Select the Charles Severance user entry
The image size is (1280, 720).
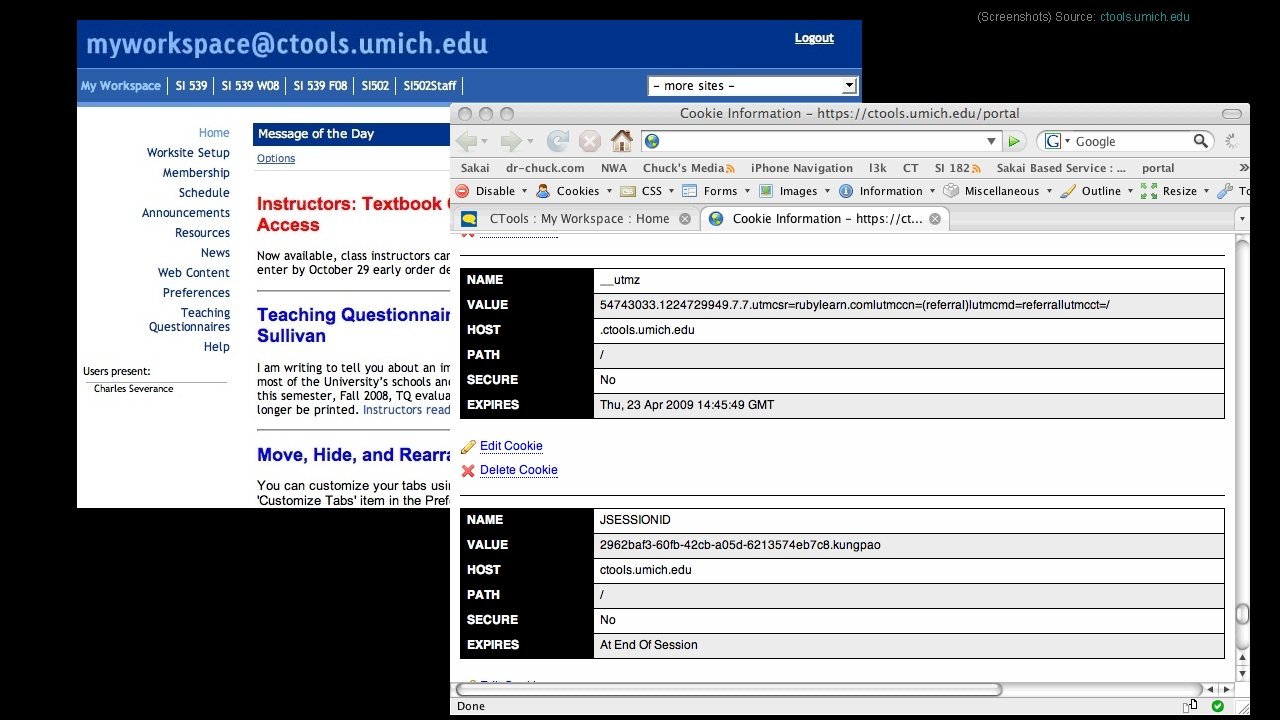(133, 389)
